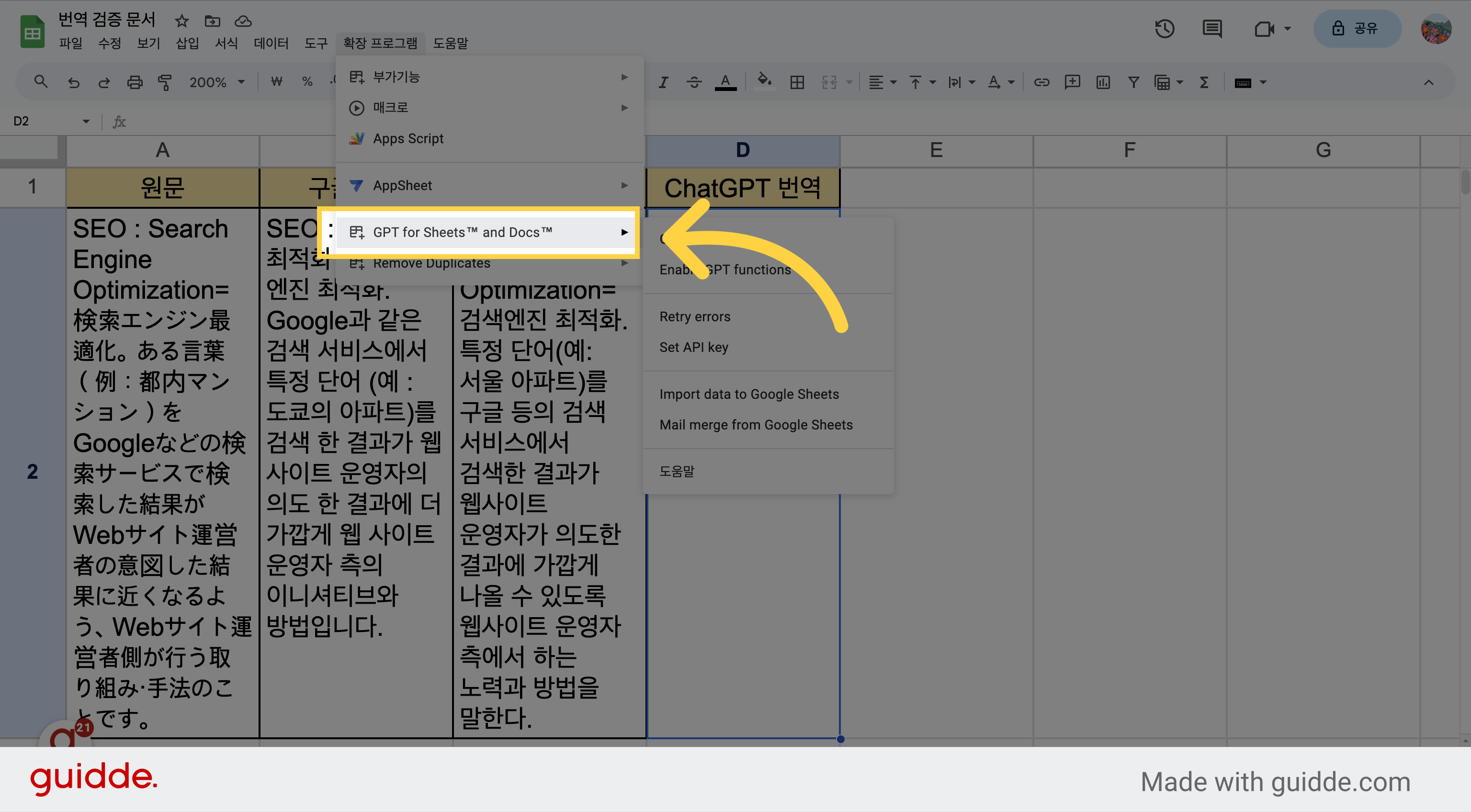Open the functions sigma icon
Screen dimensions: 1471x812
coord(1204,82)
